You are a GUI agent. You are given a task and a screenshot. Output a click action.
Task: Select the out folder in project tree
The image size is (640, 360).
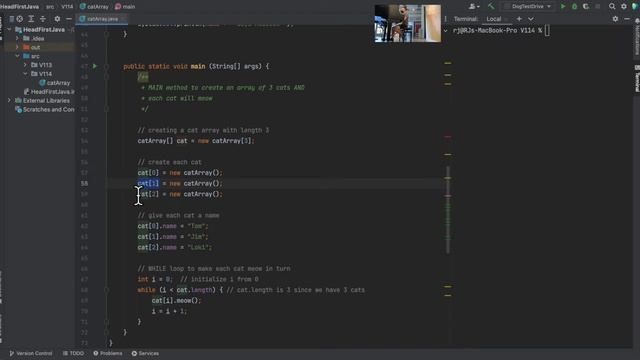click(31, 47)
